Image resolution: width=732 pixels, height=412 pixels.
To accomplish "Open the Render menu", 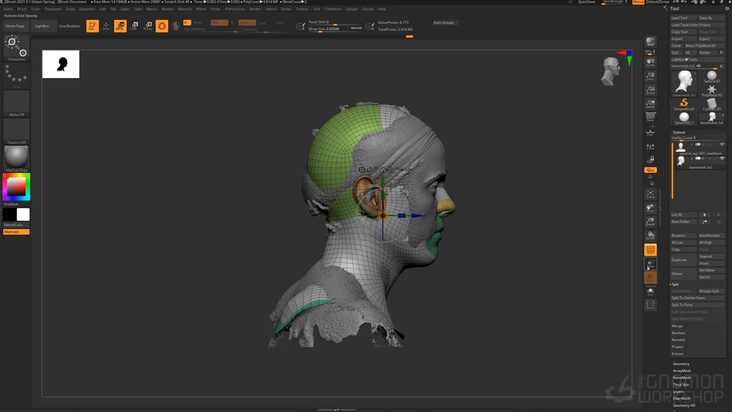I will tap(255, 9).
